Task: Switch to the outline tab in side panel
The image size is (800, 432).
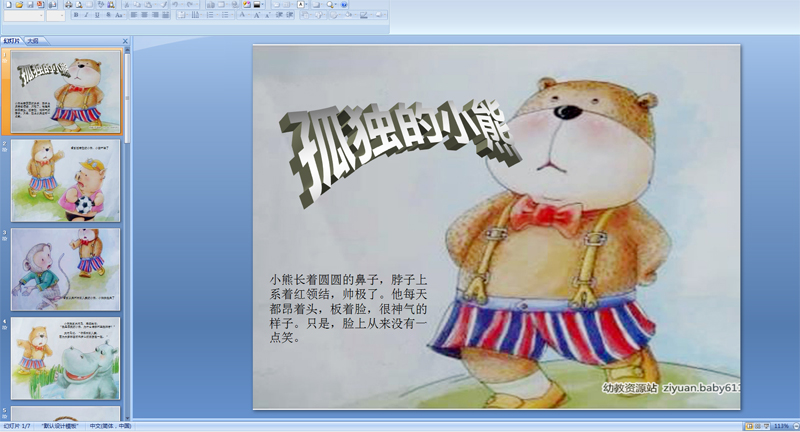Action: pos(33,41)
